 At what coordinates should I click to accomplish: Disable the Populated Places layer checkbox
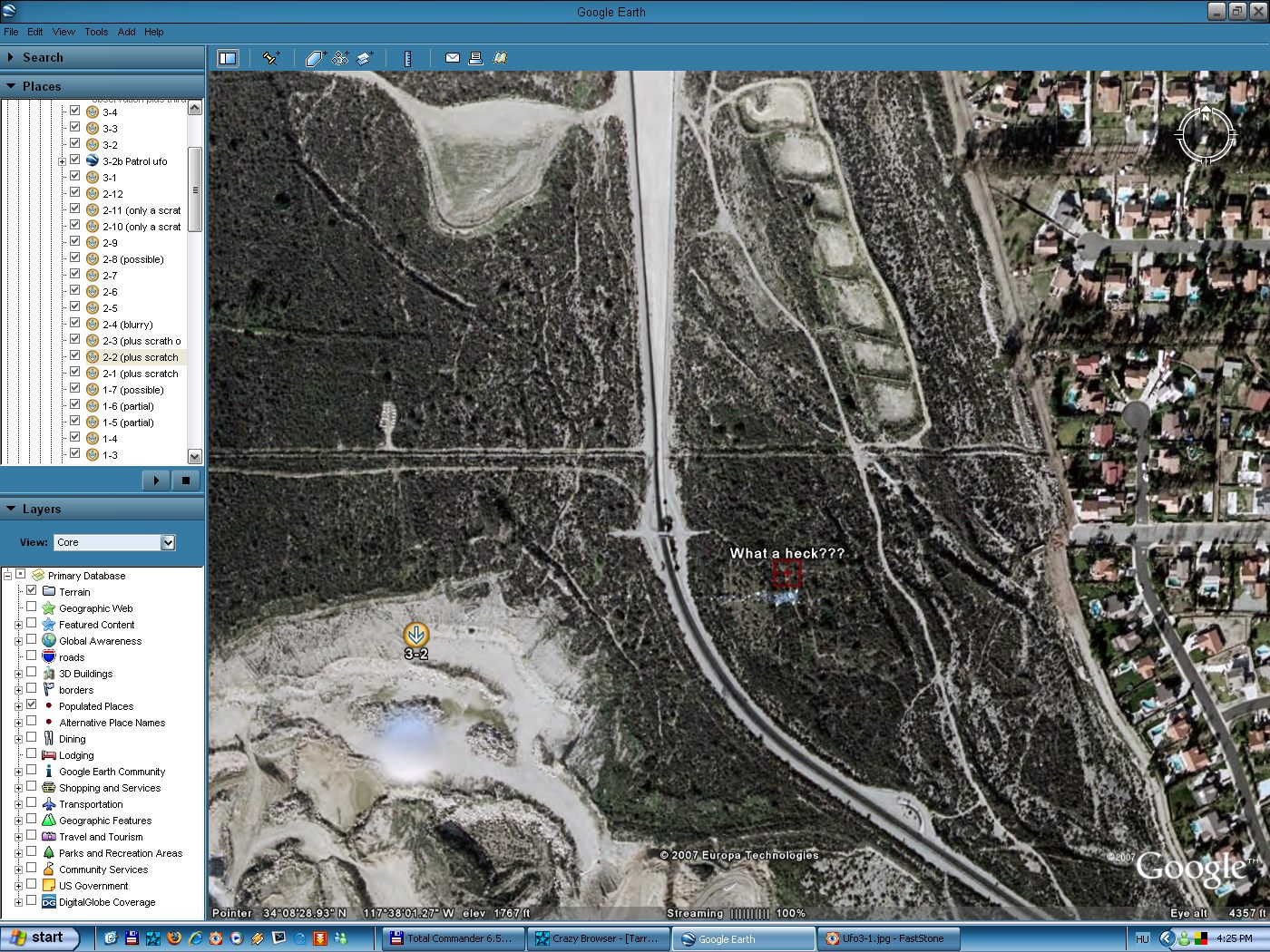pos(32,705)
